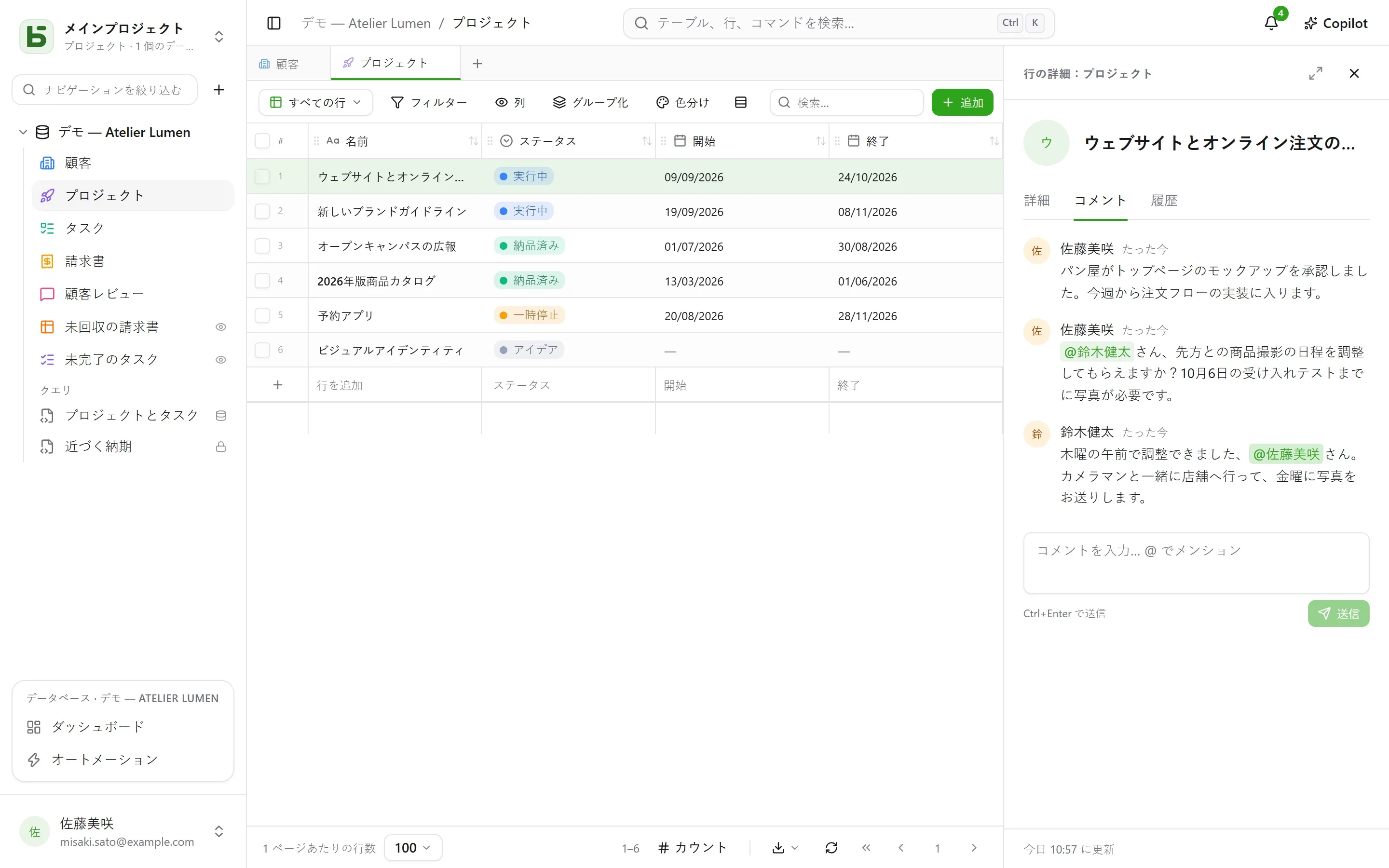The width and height of the screenshot is (1389, 868).
Task: Open Copilot assistant
Action: (1335, 23)
